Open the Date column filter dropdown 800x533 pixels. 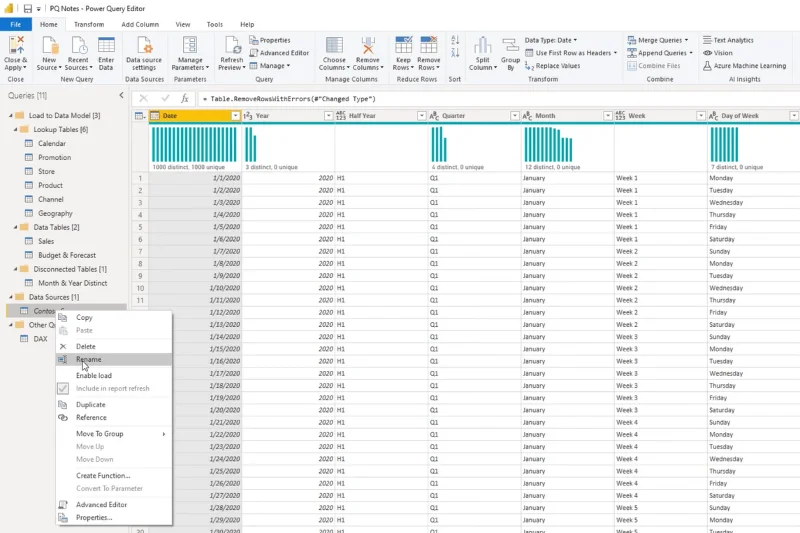point(235,116)
